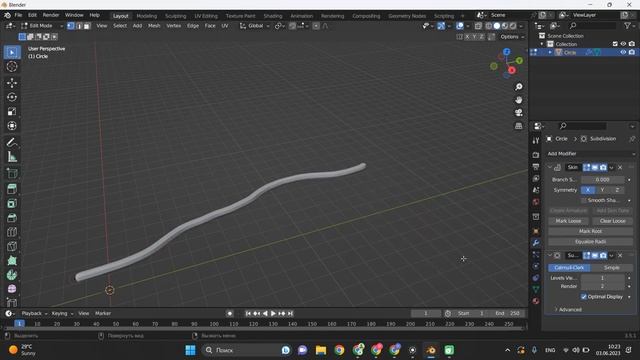
Task: Pick the Spin tool
Action: [12, 275]
